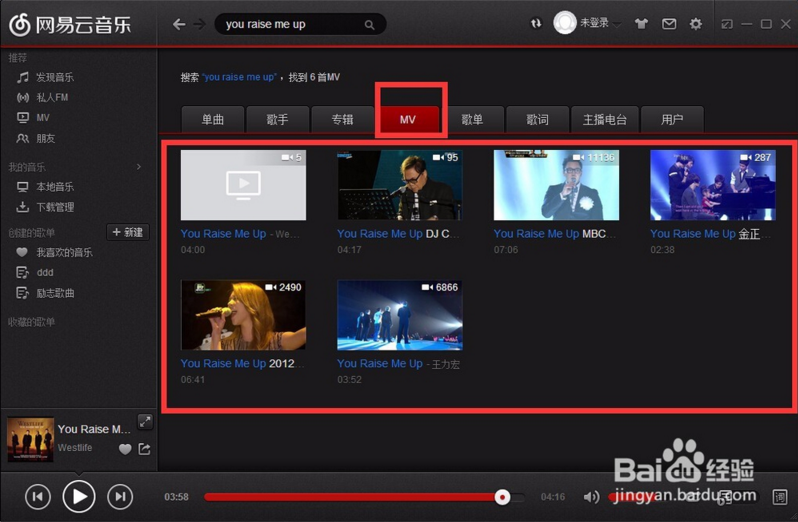The image size is (798, 522).
Task: Open the MV thumbnail with 287 plays
Action: [713, 185]
